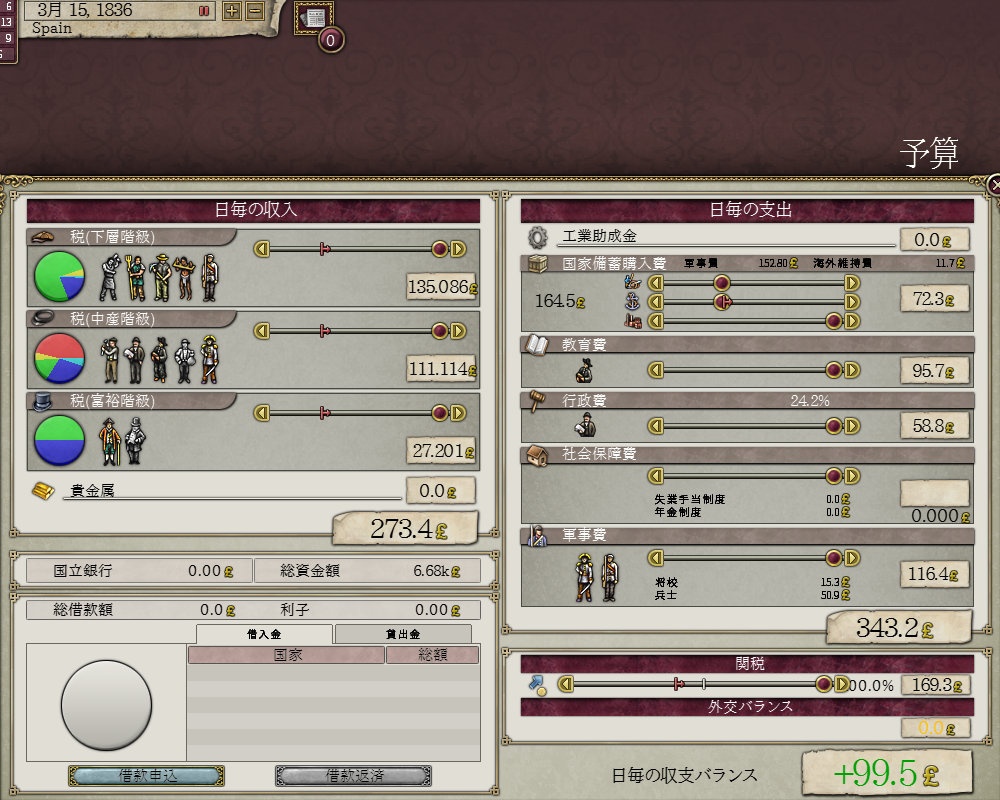Click the administration bureaucrat icon
This screenshot has height=800, width=1000.
[585, 425]
